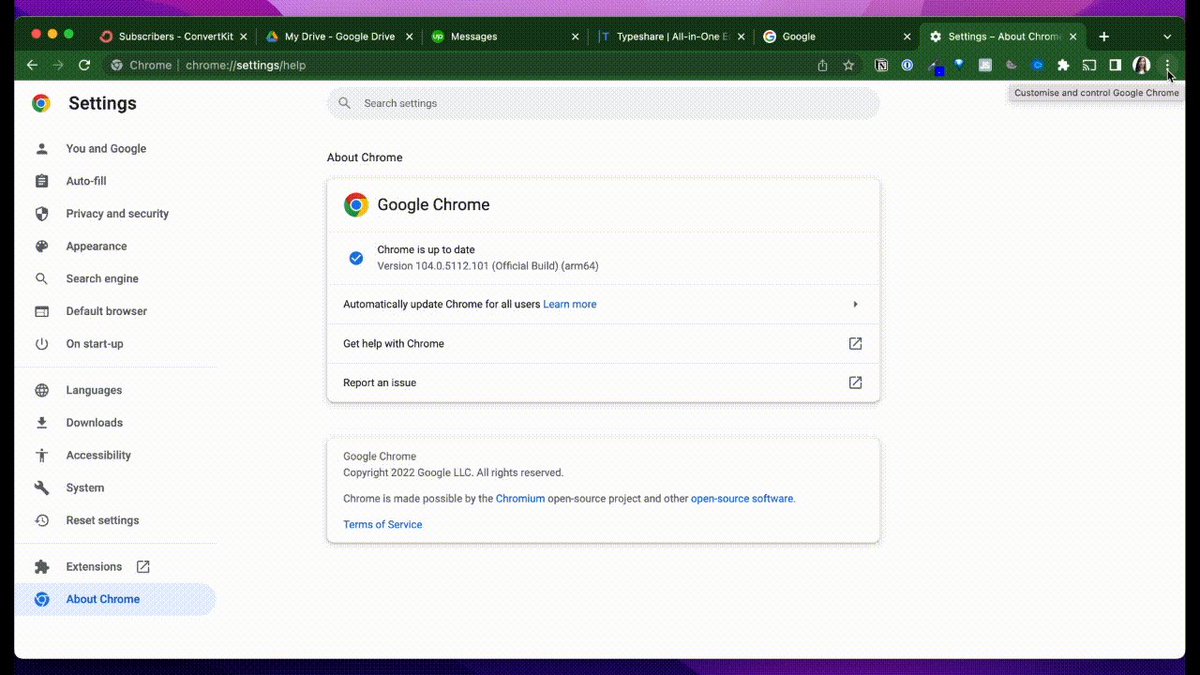
Task: Open Report an issue
Action: tap(603, 382)
